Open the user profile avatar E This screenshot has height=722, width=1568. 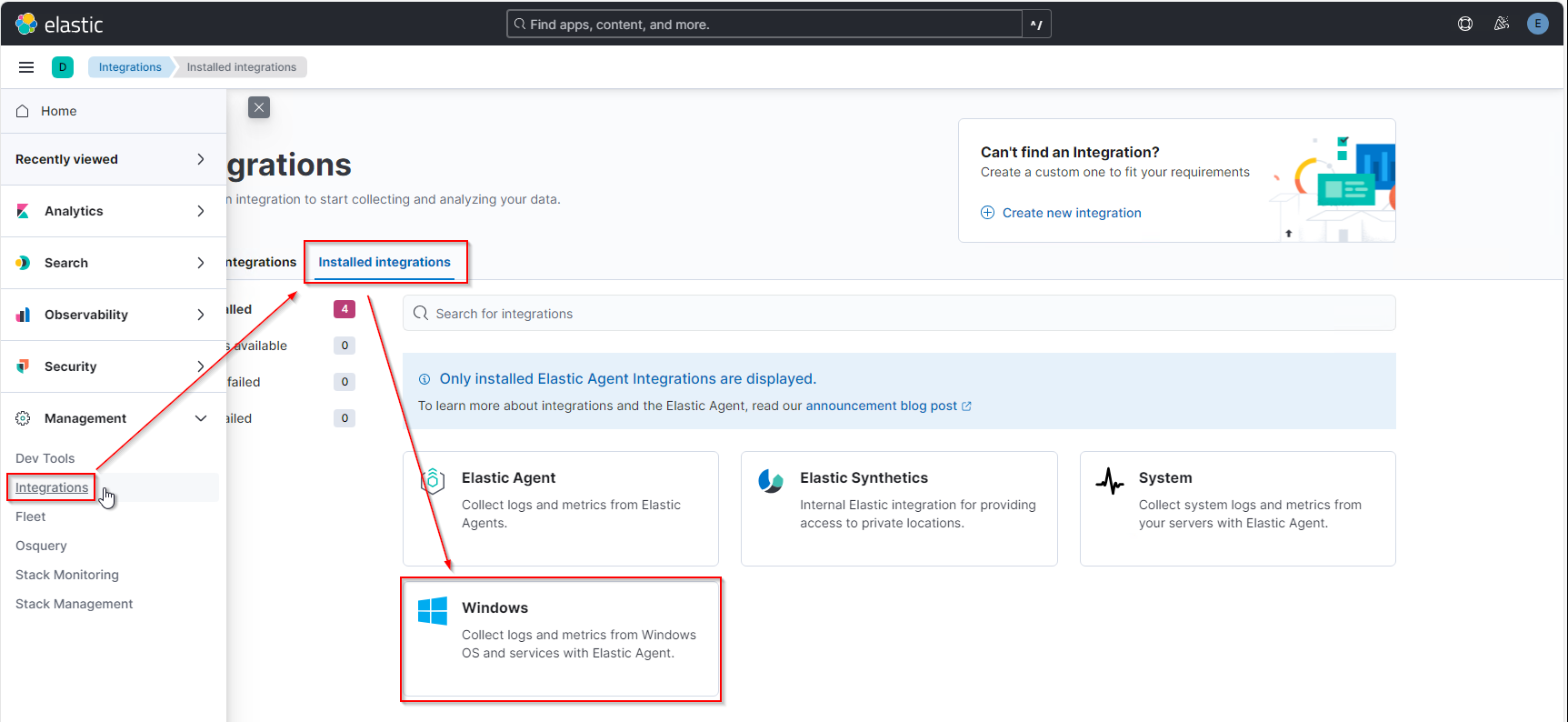[x=1538, y=24]
